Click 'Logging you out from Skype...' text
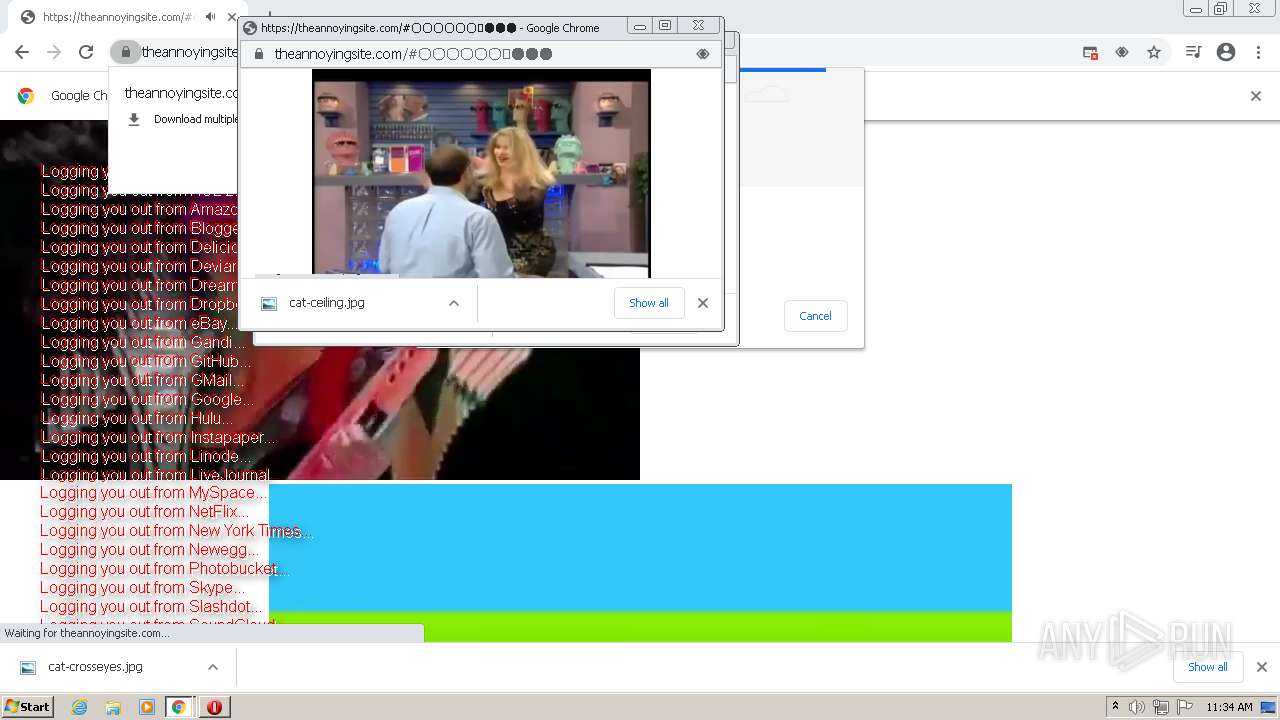This screenshot has height=720, width=1280. tap(142, 588)
